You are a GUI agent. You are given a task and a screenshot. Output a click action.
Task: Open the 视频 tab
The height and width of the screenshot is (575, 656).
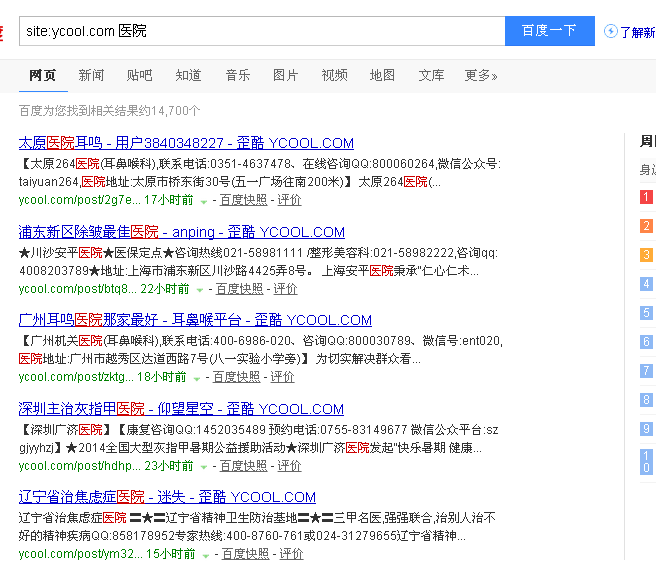334,75
